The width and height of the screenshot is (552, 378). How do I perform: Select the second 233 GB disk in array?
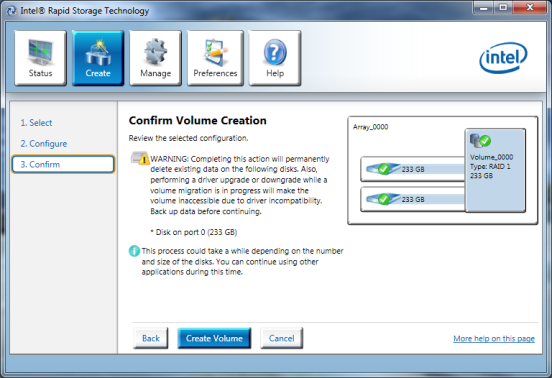(x=413, y=199)
